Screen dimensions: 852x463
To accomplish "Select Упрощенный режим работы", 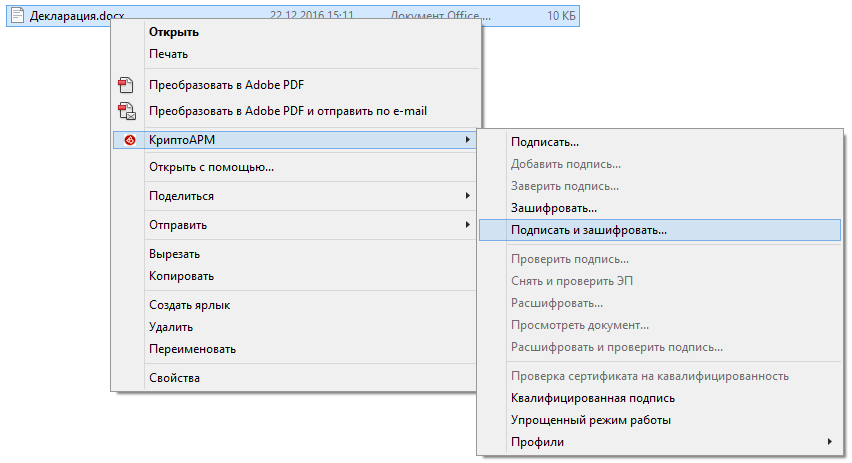I will [x=591, y=420].
